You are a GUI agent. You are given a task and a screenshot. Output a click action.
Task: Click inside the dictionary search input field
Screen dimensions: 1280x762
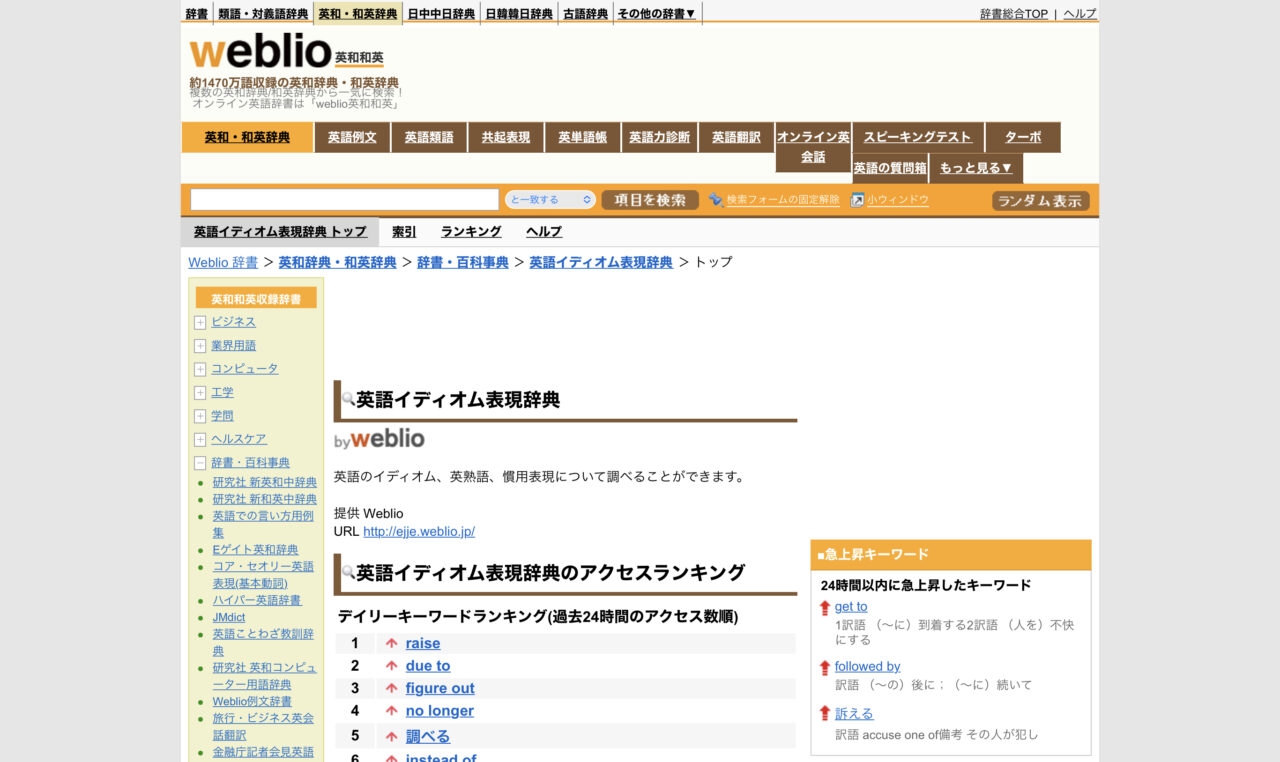pyautogui.click(x=343, y=199)
